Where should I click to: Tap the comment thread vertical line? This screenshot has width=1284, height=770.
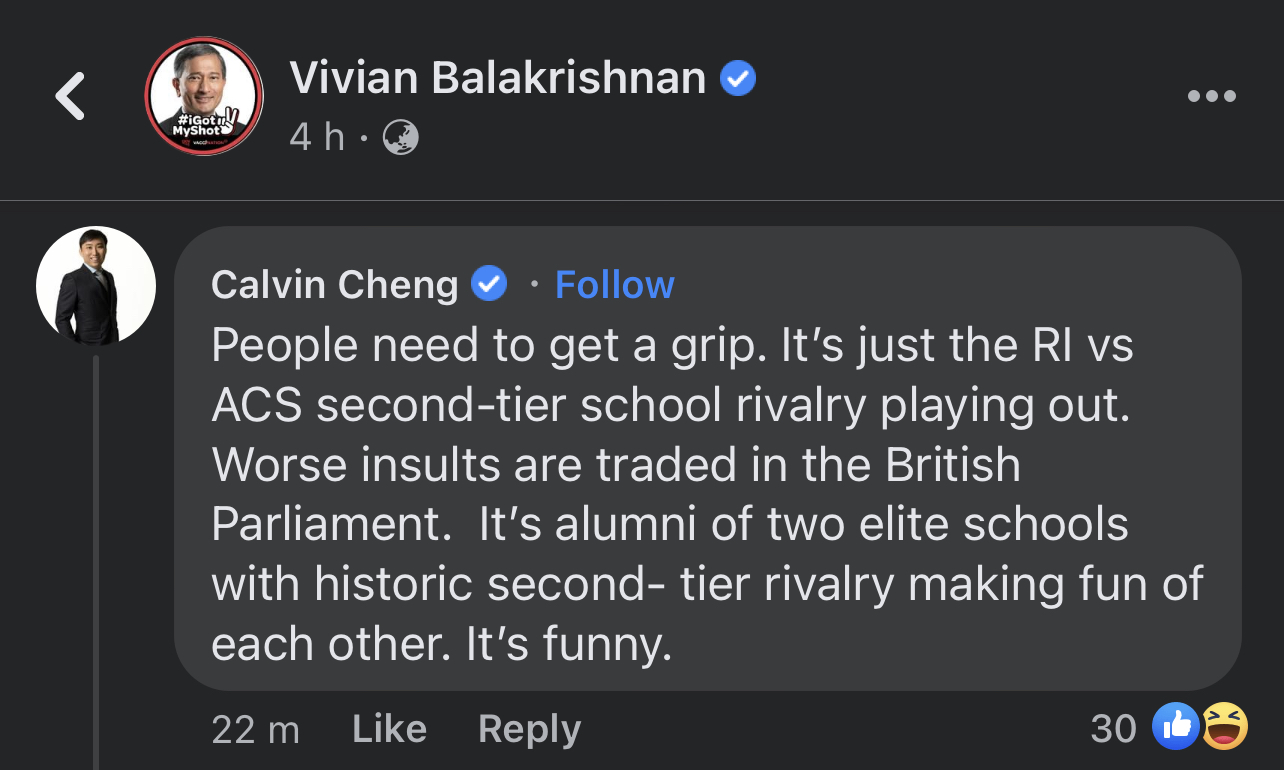tap(96, 560)
